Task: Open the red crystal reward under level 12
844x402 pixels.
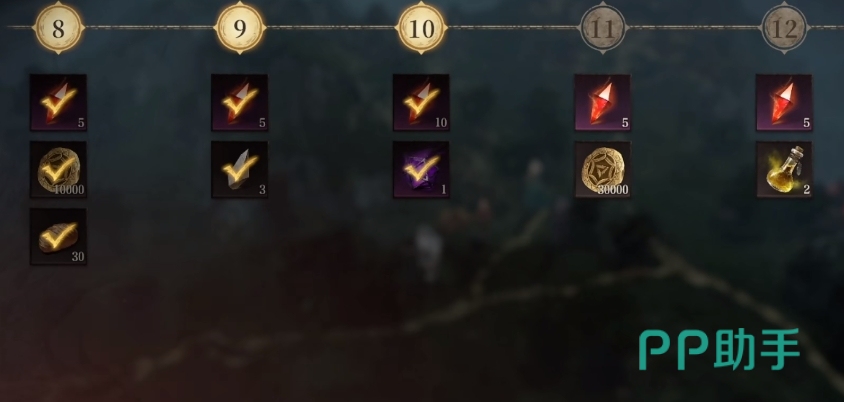Action: point(784,103)
